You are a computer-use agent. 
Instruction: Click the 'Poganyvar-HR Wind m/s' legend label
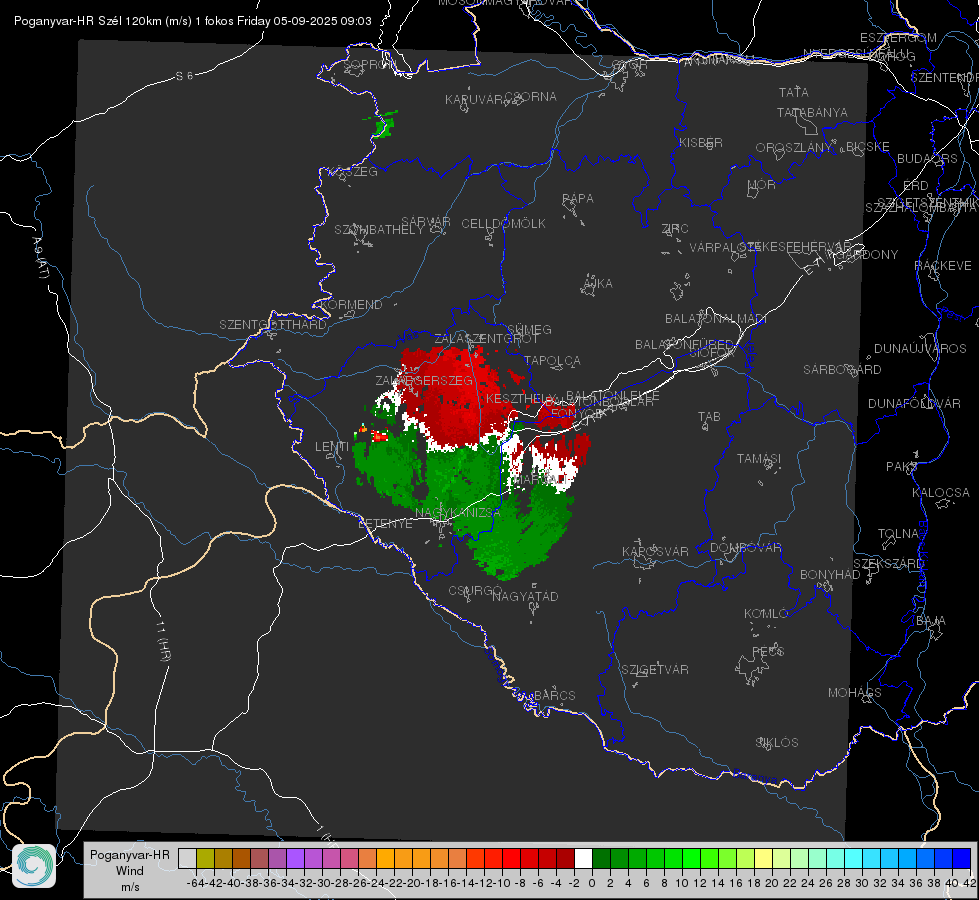coord(130,870)
